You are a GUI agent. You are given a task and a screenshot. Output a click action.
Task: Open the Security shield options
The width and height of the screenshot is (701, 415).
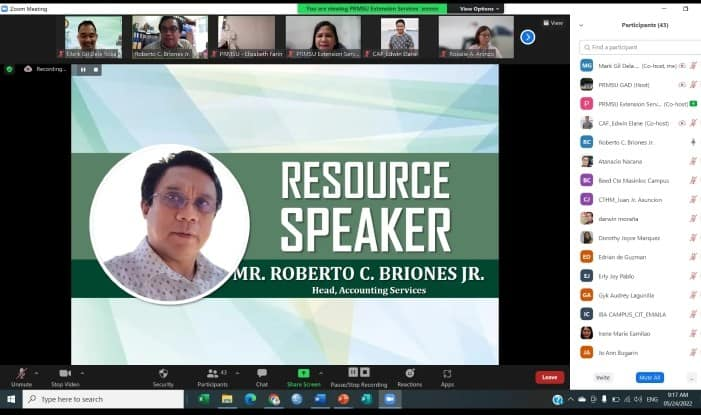(163, 373)
